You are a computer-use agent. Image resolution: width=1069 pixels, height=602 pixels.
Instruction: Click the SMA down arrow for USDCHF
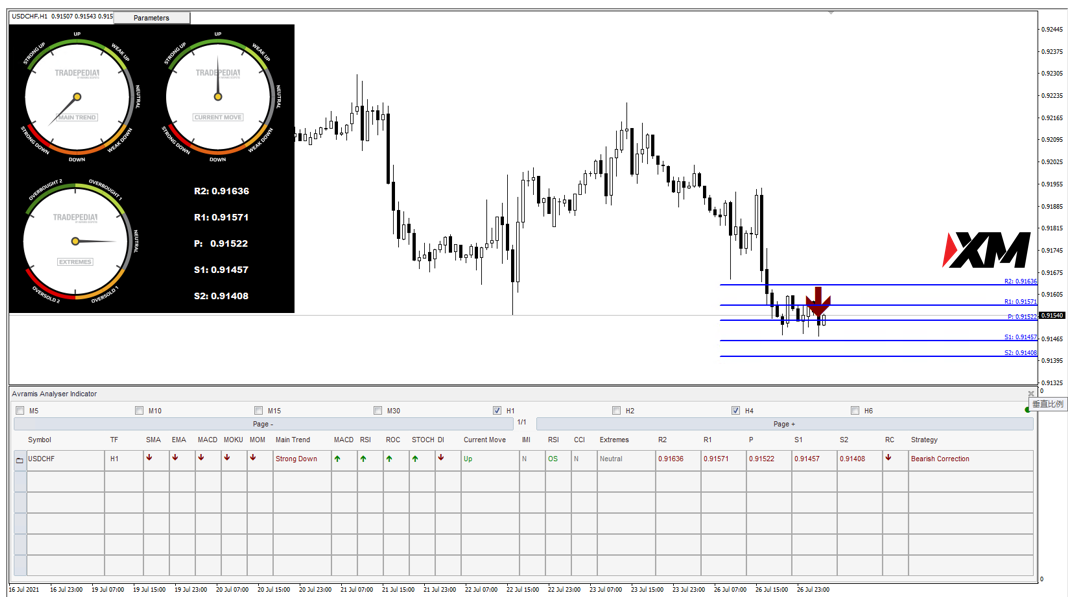pyautogui.click(x=150, y=459)
